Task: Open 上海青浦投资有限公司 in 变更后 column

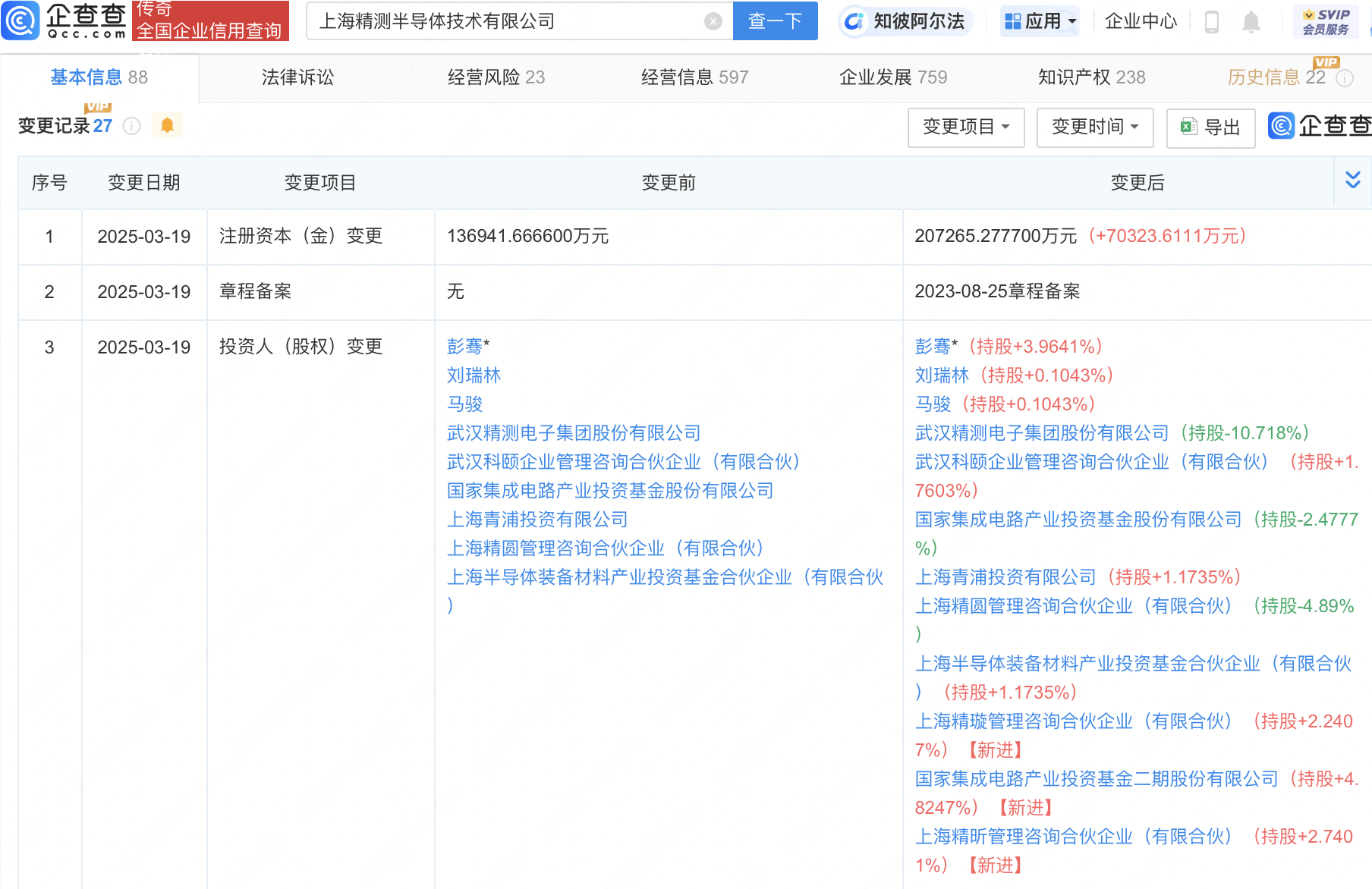Action: 1005,577
